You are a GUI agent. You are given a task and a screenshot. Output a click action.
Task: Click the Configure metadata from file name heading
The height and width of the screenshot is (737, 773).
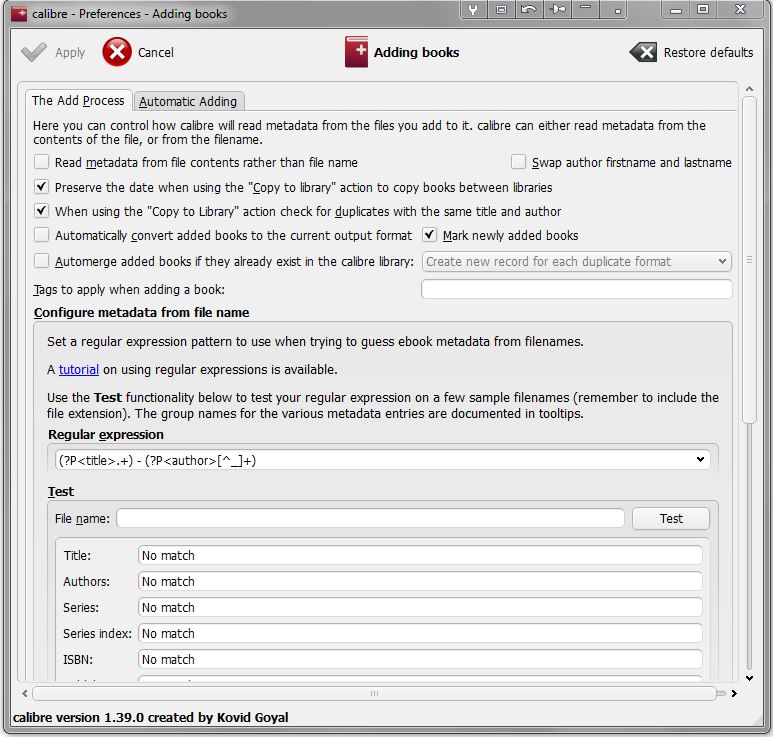(x=141, y=313)
